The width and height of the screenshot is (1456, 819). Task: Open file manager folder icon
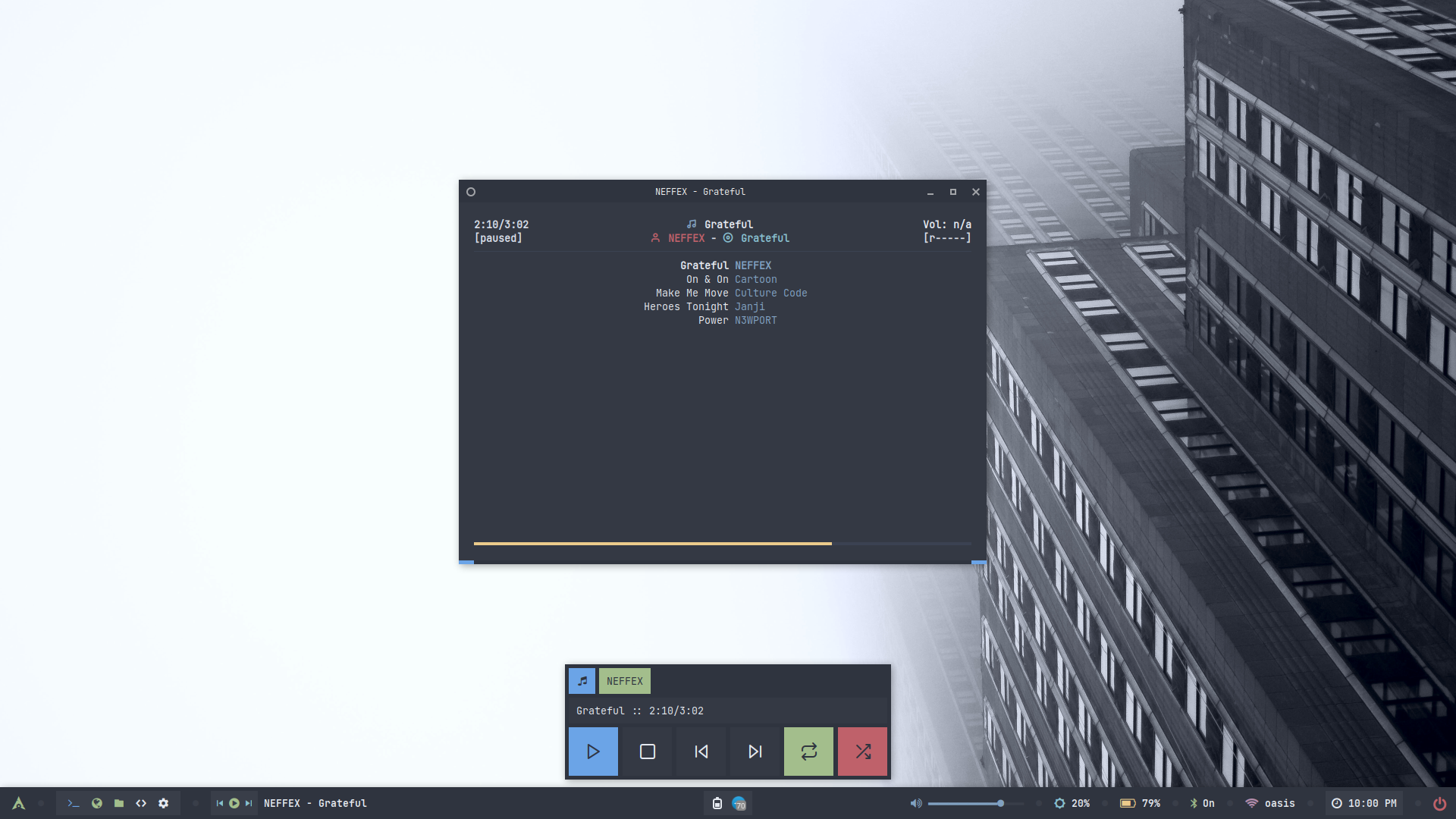(x=119, y=803)
